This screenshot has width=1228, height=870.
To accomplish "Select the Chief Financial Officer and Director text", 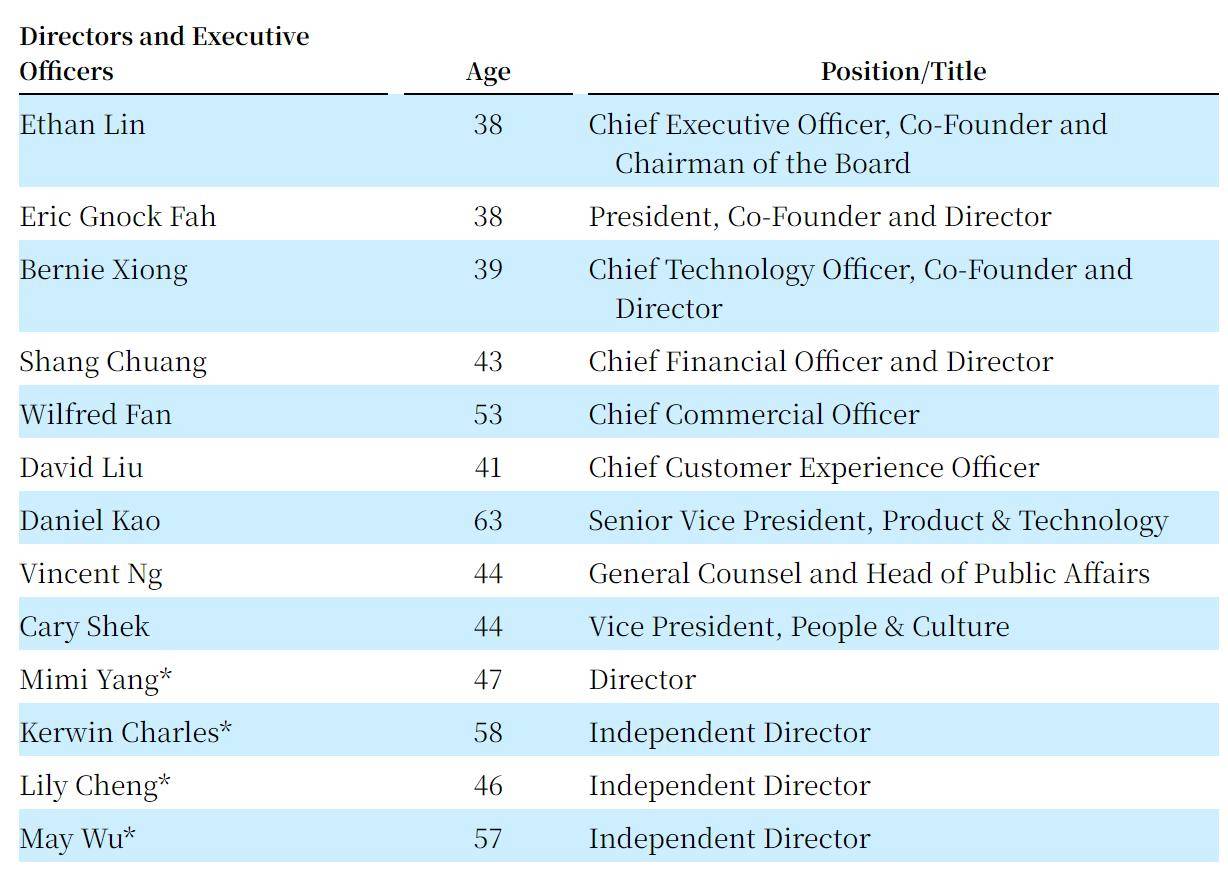I will tap(820, 362).
